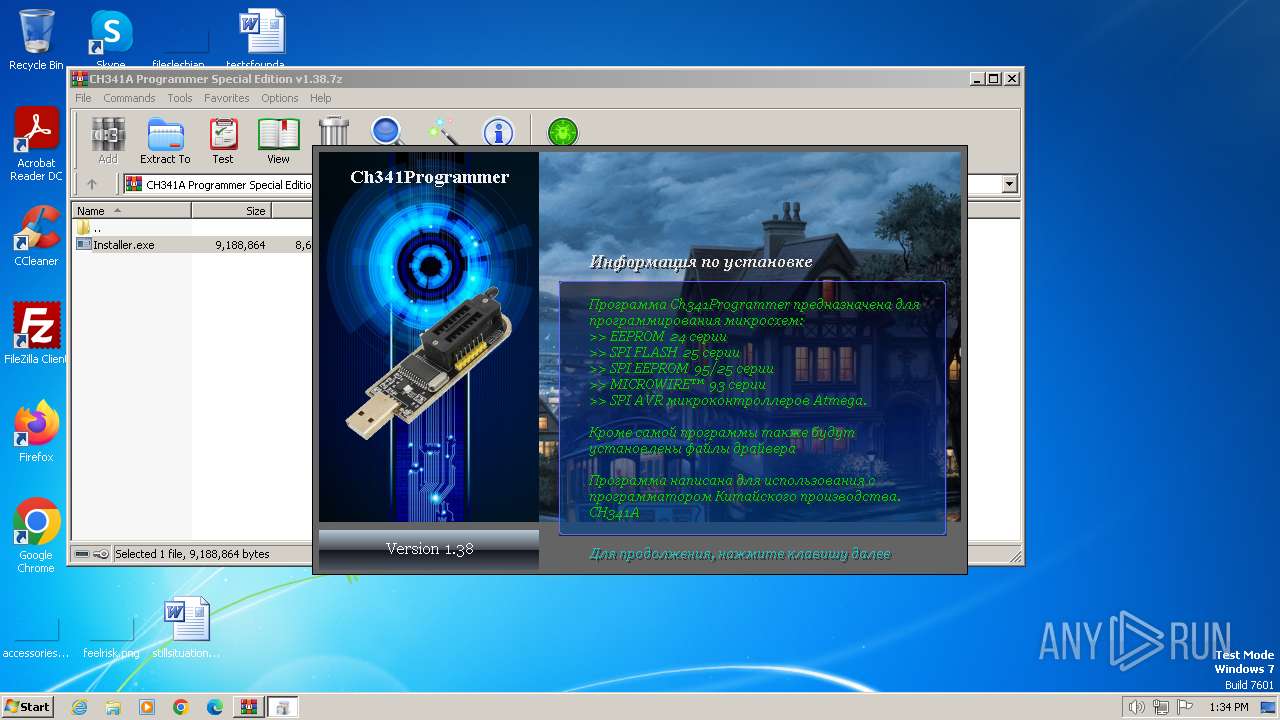
Task: Click the drive icon in status bar
Action: click(82, 554)
